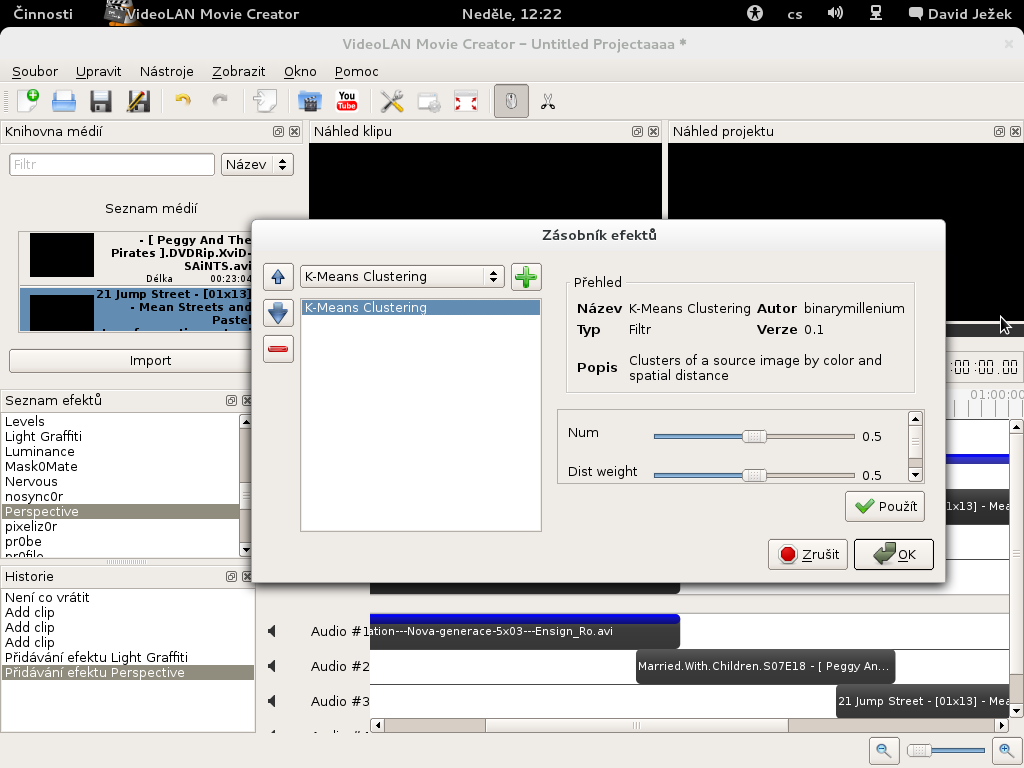Click the effect parameters scroll-down arrow
This screenshot has height=768, width=1024.
pyautogui.click(x=916, y=475)
